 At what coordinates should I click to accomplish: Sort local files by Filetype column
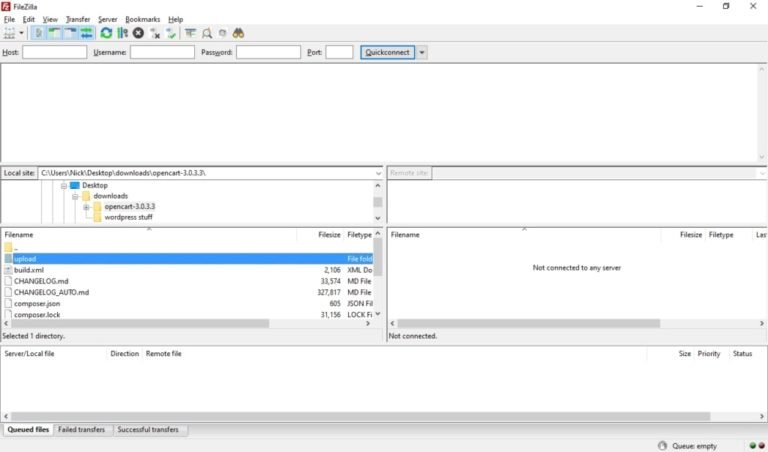tap(359, 235)
